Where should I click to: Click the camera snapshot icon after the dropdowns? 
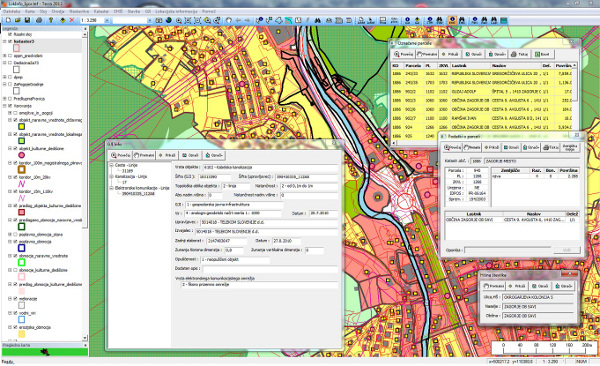point(159,20)
